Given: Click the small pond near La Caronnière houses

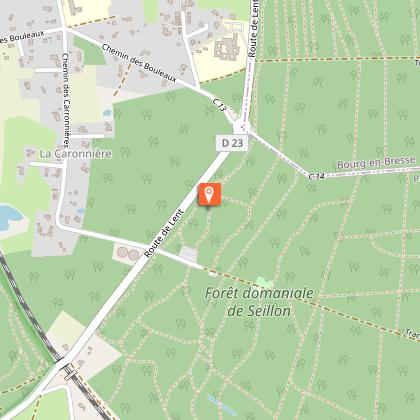Looking at the screenshot, I should tap(107, 112).
